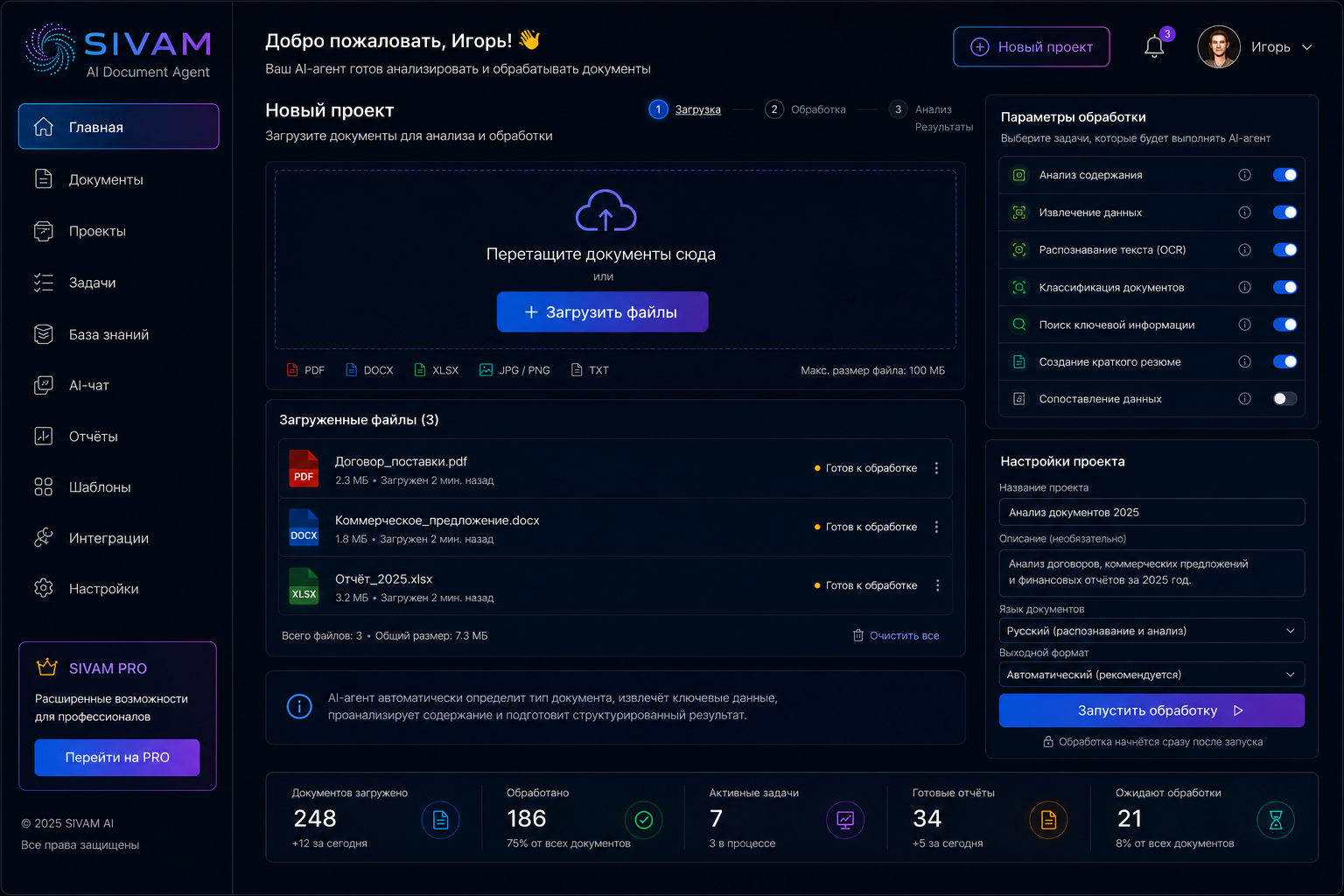Start processing with Запустить обработку
This screenshot has width=1344, height=896.
[x=1151, y=710]
